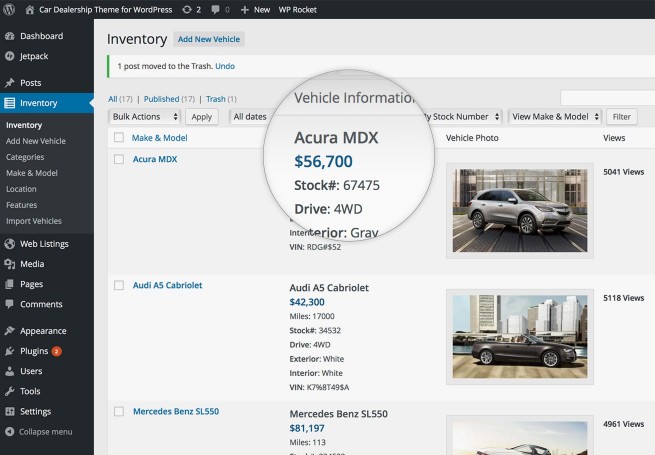Click the Audi price $42,300
This screenshot has height=455, width=655.
click(307, 302)
